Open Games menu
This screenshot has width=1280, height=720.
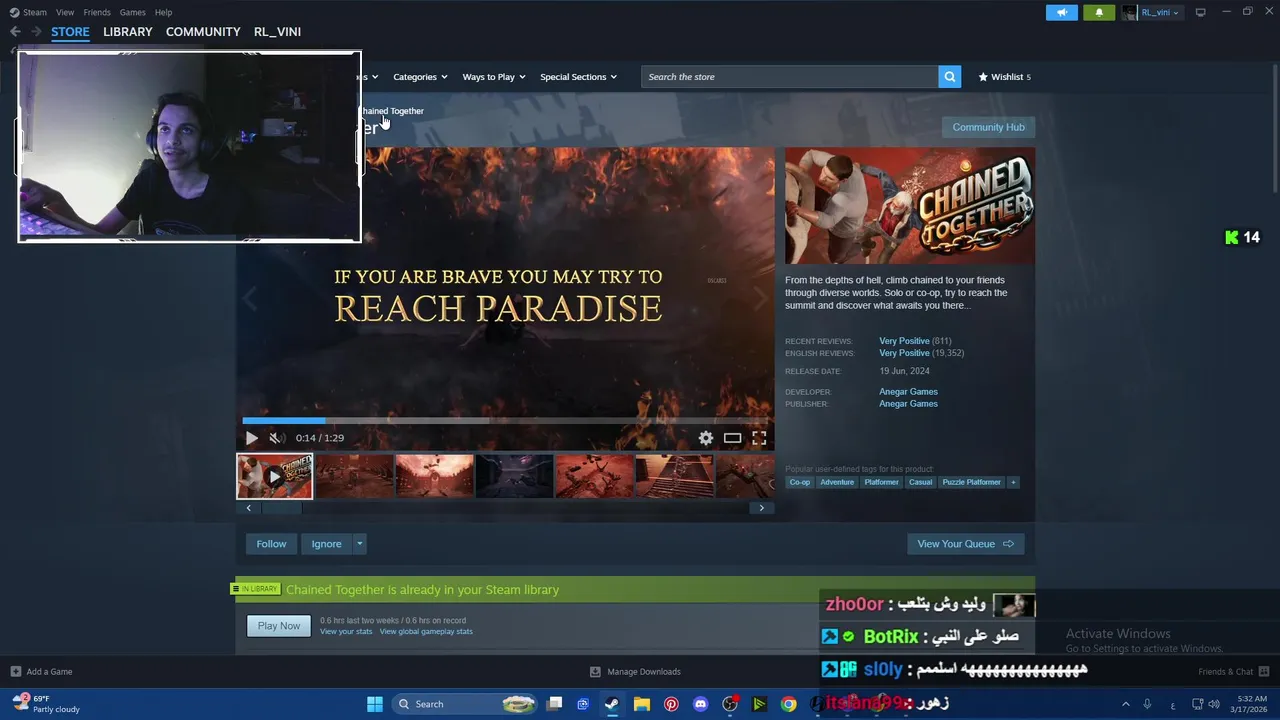[x=133, y=12]
